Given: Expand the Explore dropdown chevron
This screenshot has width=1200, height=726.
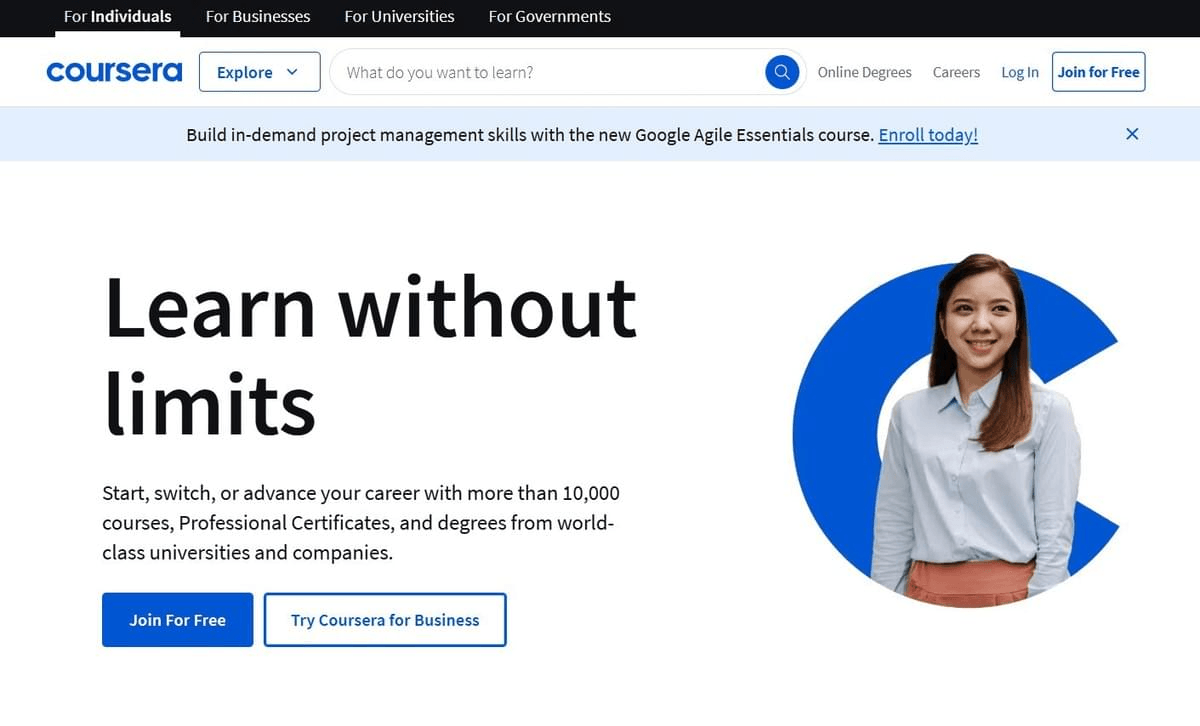Looking at the screenshot, I should 290,72.
